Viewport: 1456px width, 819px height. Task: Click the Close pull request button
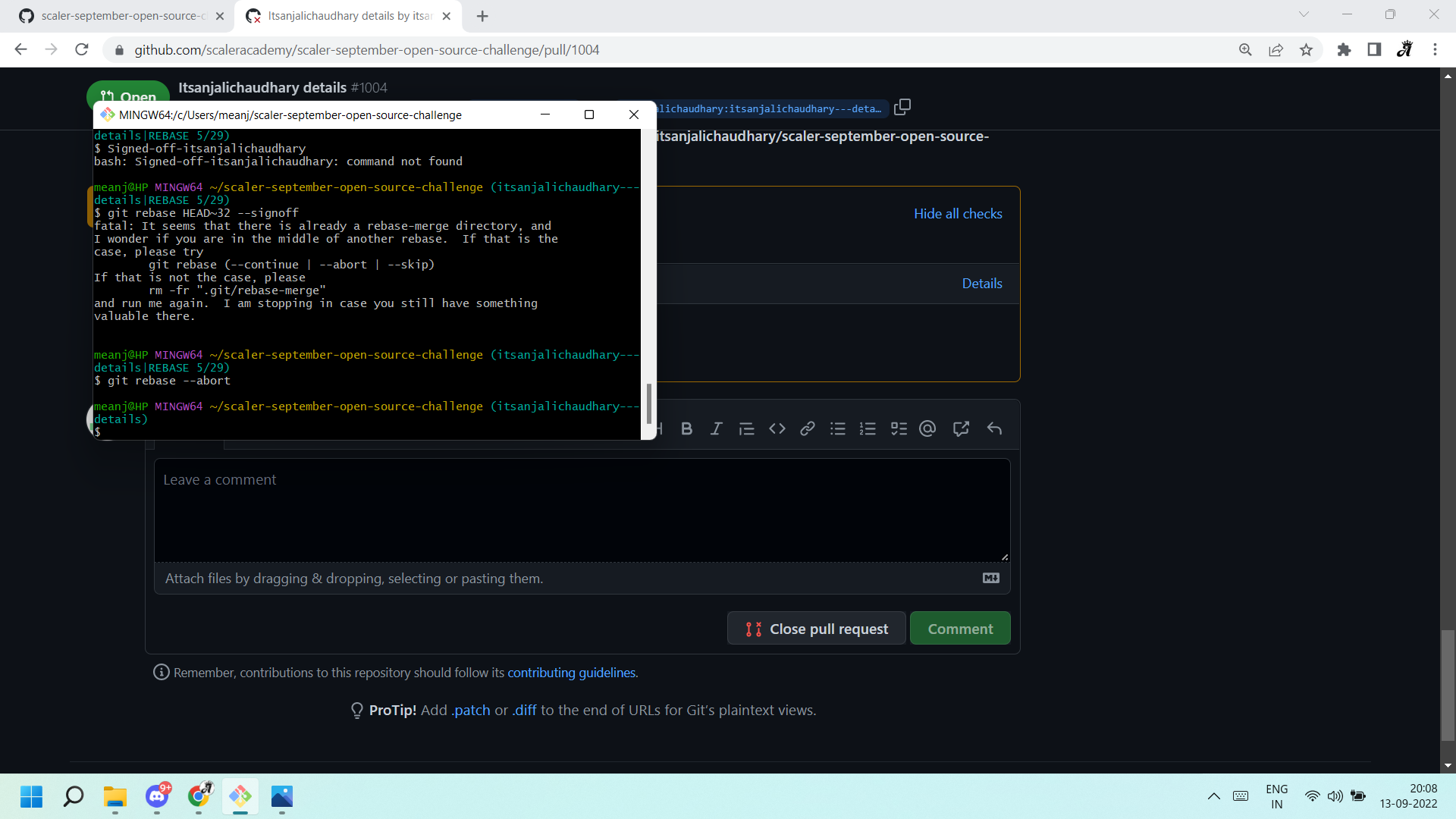click(815, 628)
